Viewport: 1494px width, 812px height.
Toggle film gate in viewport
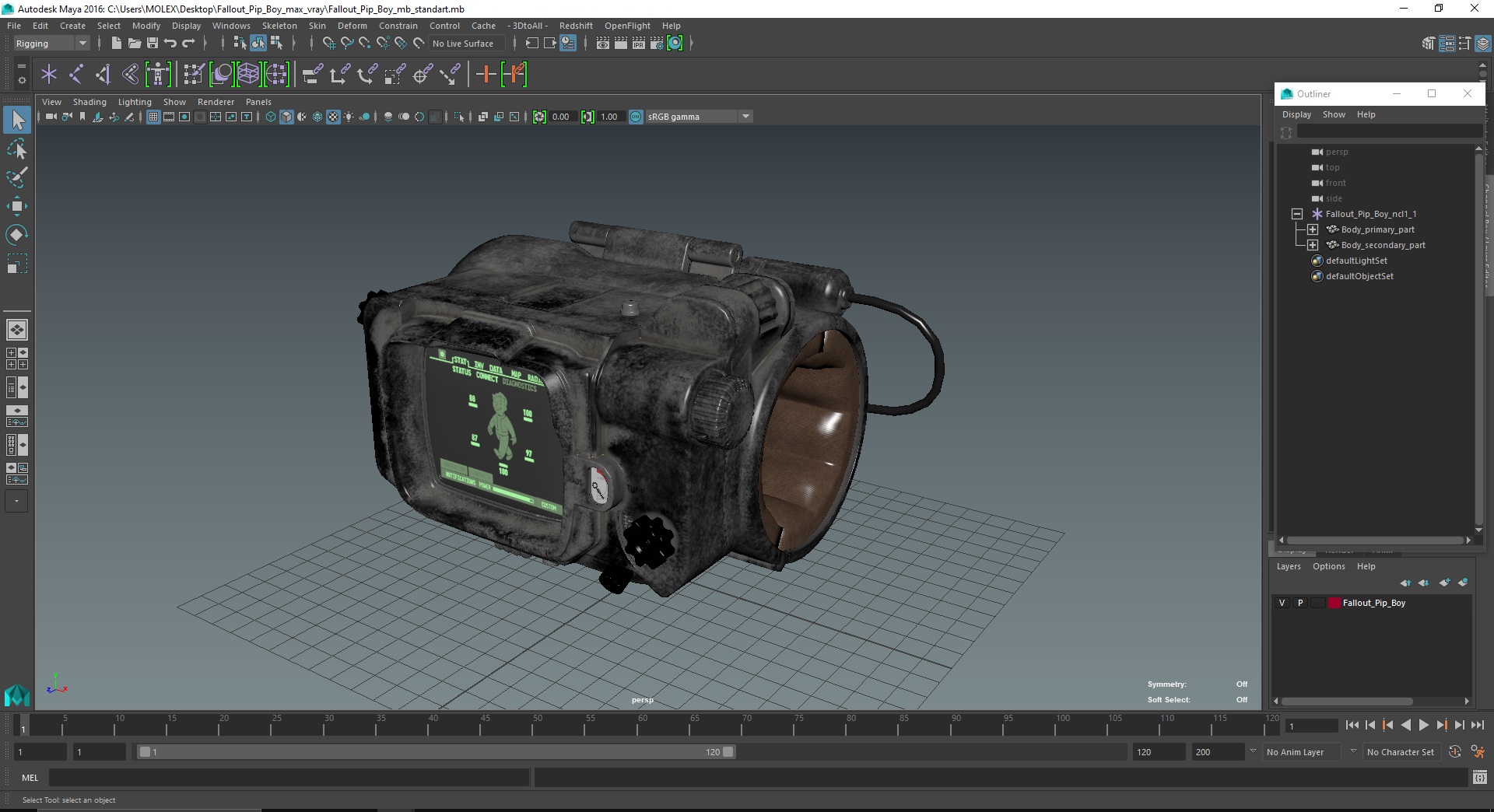click(x=169, y=117)
